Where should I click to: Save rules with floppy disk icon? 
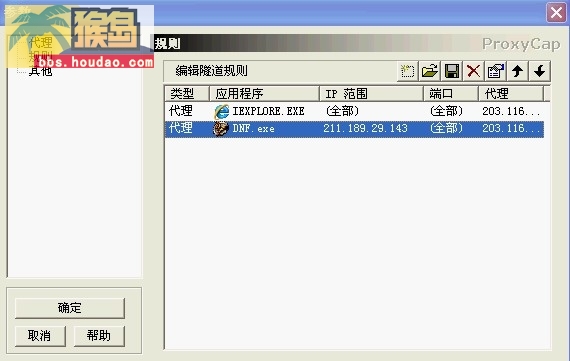pos(451,71)
